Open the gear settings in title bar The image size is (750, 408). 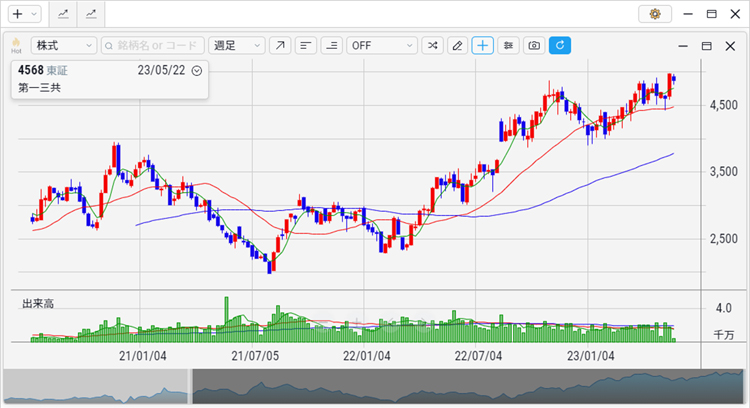point(655,14)
